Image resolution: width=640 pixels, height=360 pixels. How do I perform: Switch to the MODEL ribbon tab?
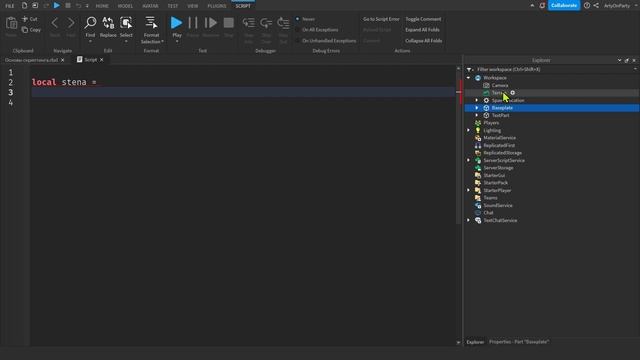tap(125, 6)
